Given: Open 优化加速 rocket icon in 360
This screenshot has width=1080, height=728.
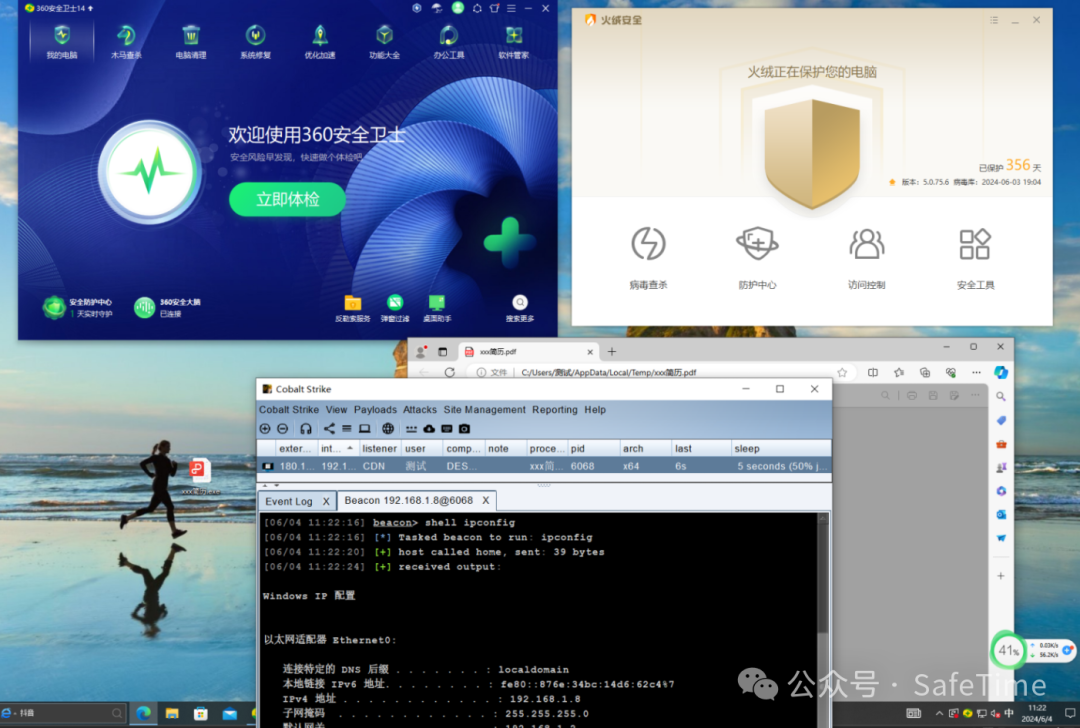Looking at the screenshot, I should pos(320,41).
